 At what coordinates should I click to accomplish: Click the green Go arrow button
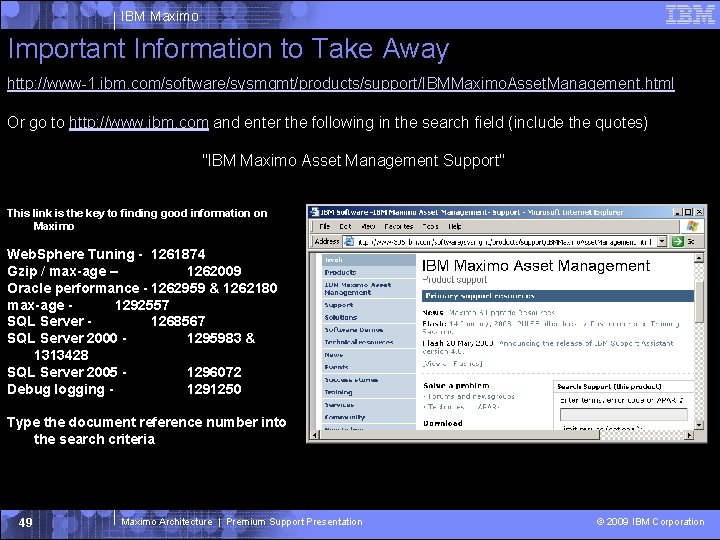pos(678,241)
